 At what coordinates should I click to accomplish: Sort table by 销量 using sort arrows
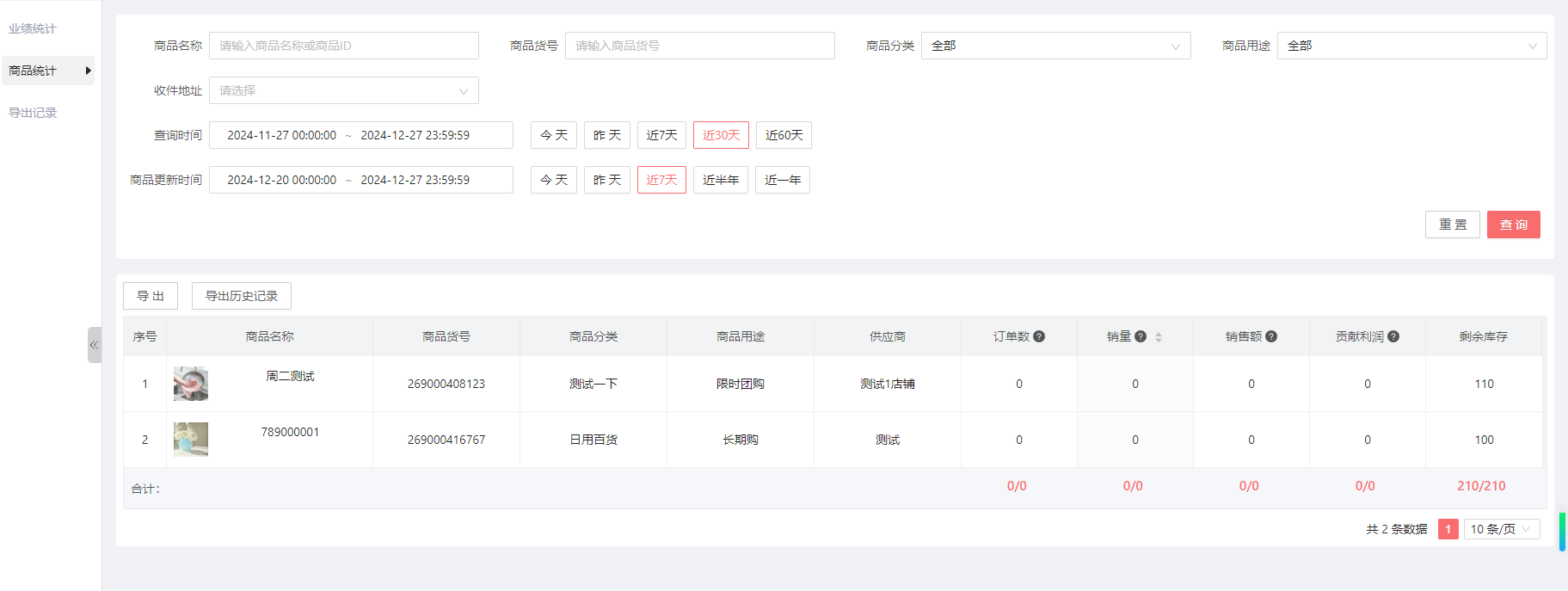click(1159, 337)
